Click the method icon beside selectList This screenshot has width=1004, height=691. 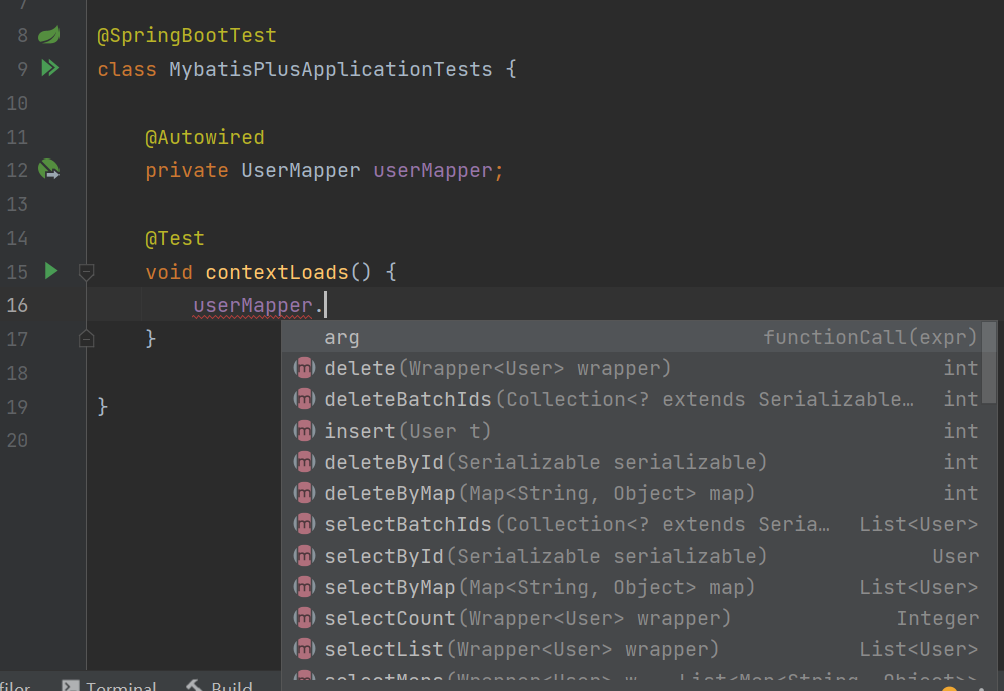304,649
